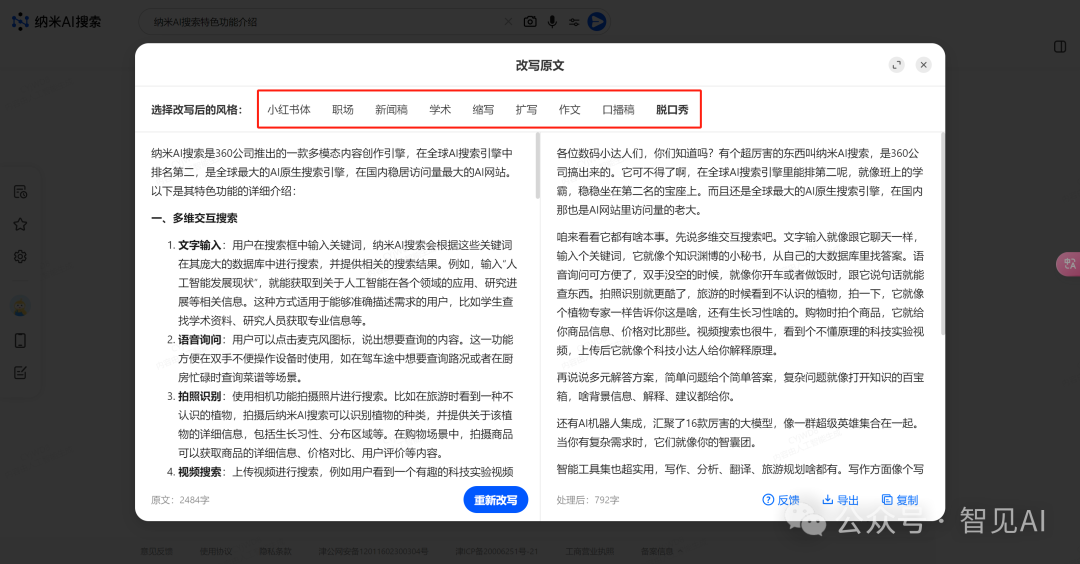Click the 重新改写 button
Viewport: 1080px width, 564px height.
click(495, 500)
